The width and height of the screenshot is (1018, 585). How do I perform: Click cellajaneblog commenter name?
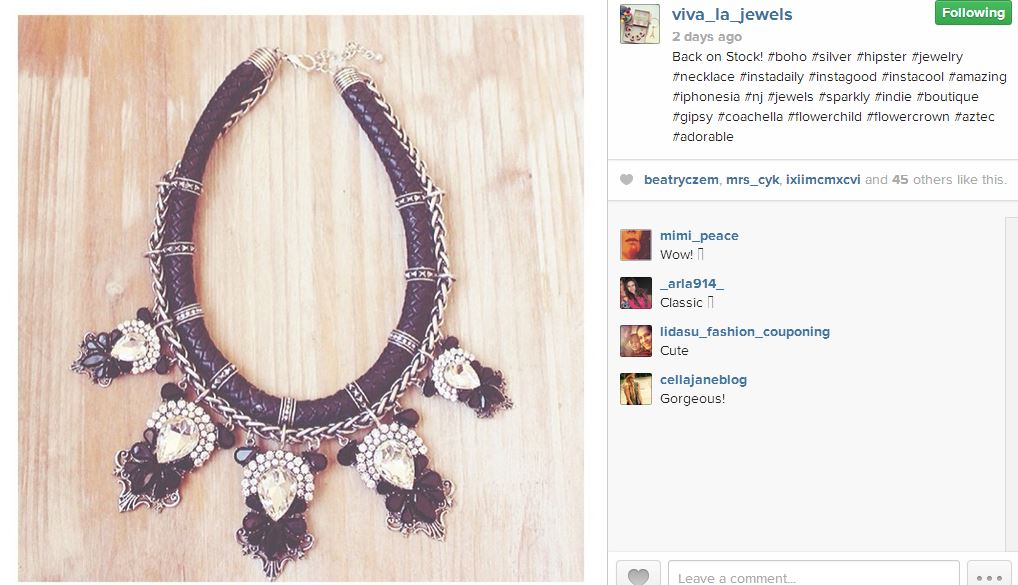(x=703, y=380)
